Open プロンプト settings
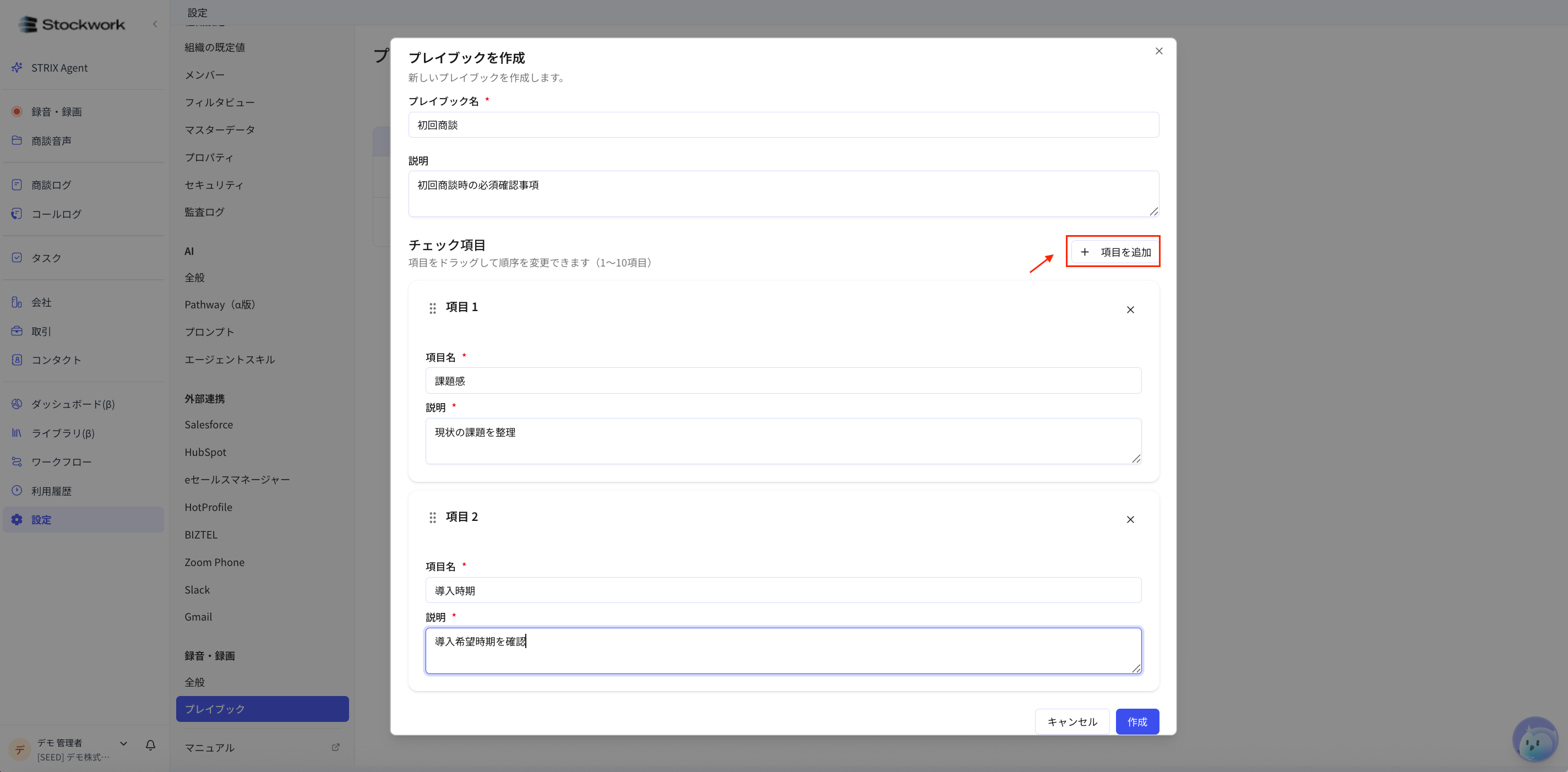The height and width of the screenshot is (772, 1568). (x=209, y=332)
